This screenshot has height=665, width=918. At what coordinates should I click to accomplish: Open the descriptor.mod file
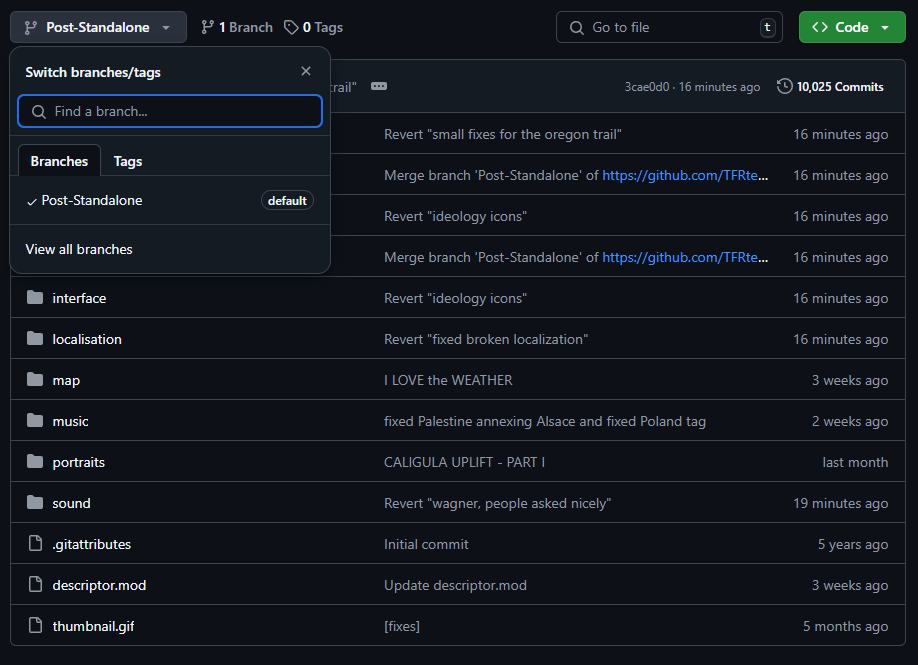100,585
